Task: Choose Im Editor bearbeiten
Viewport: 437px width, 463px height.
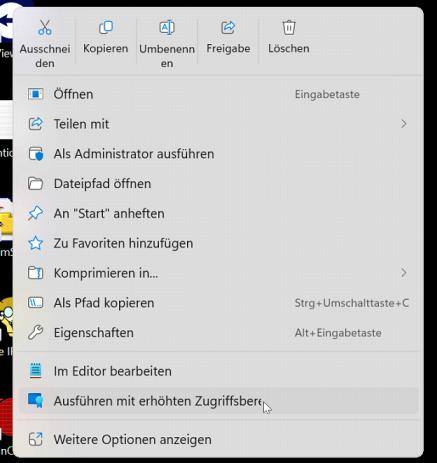Action: coord(218,371)
